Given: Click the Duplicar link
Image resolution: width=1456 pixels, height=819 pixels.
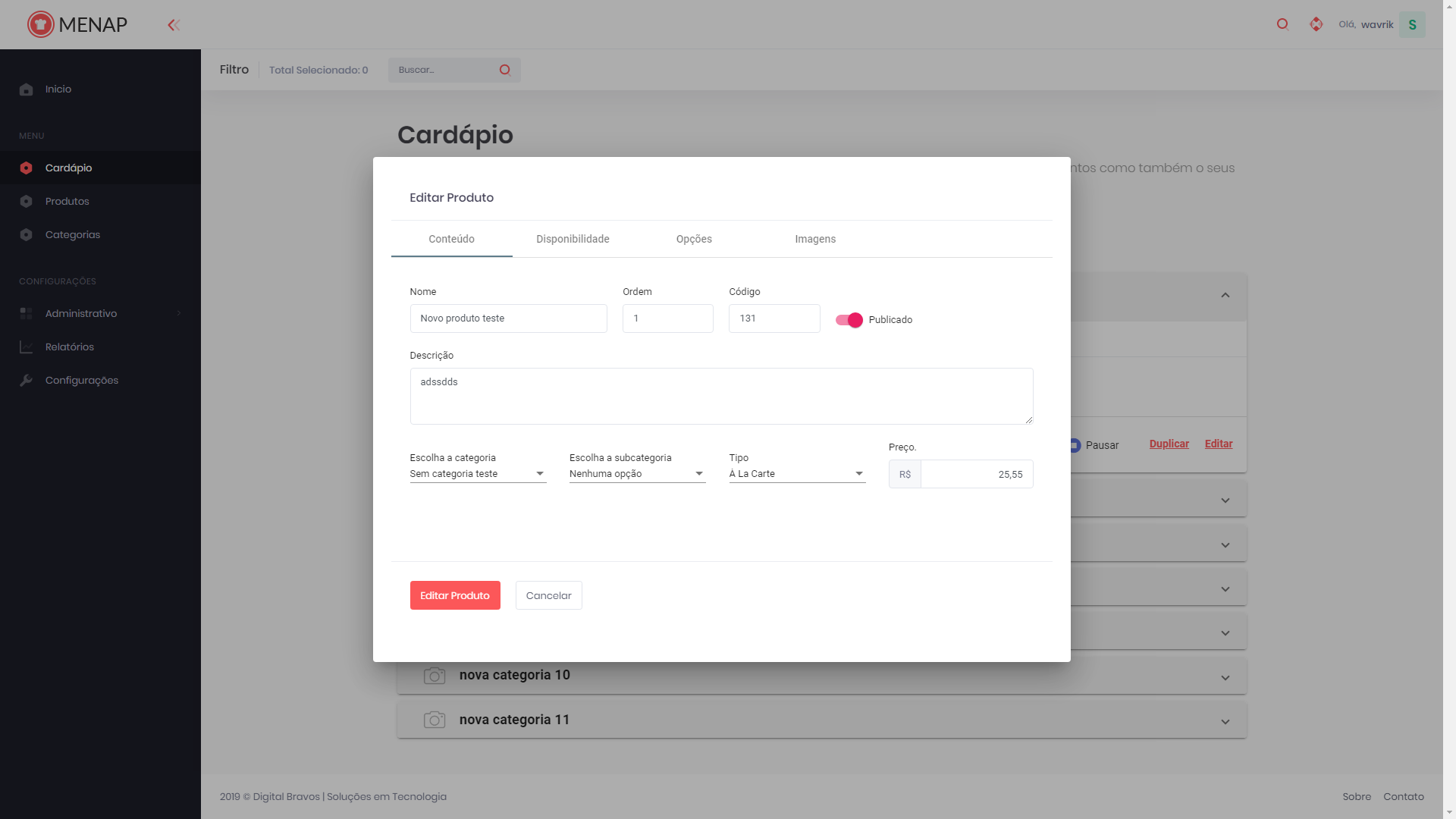Looking at the screenshot, I should click(1169, 444).
